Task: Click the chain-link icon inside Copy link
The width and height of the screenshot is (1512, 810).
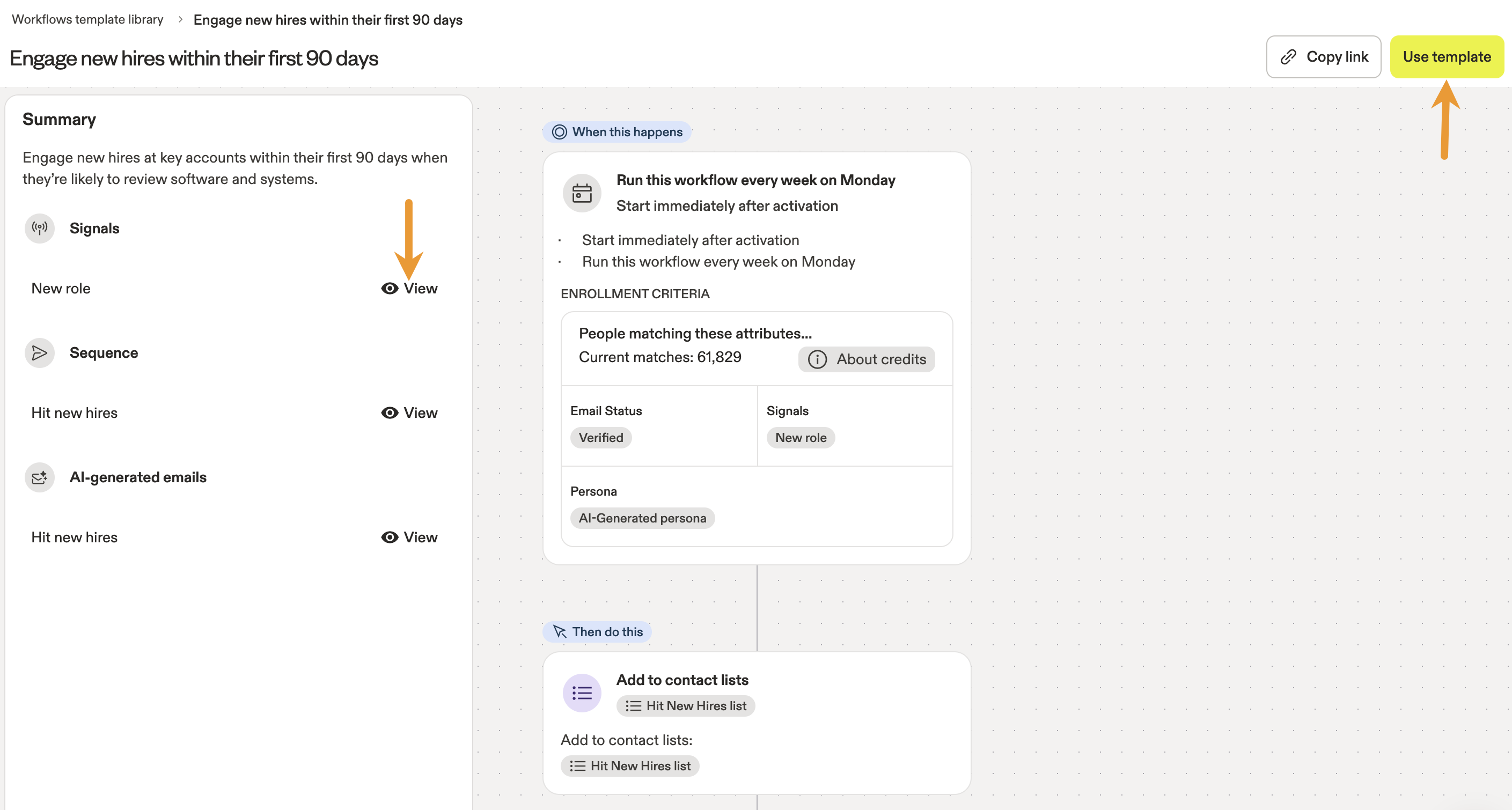Action: click(x=1288, y=56)
